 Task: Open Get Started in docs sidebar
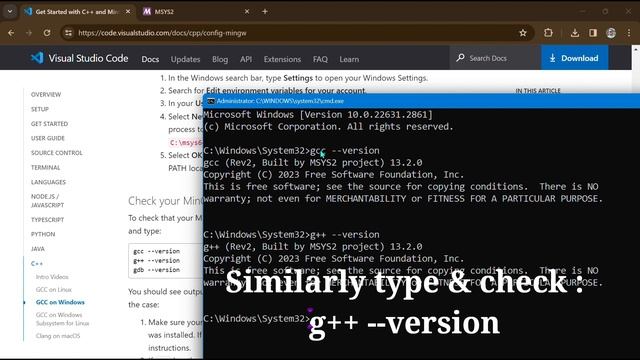[49, 124]
